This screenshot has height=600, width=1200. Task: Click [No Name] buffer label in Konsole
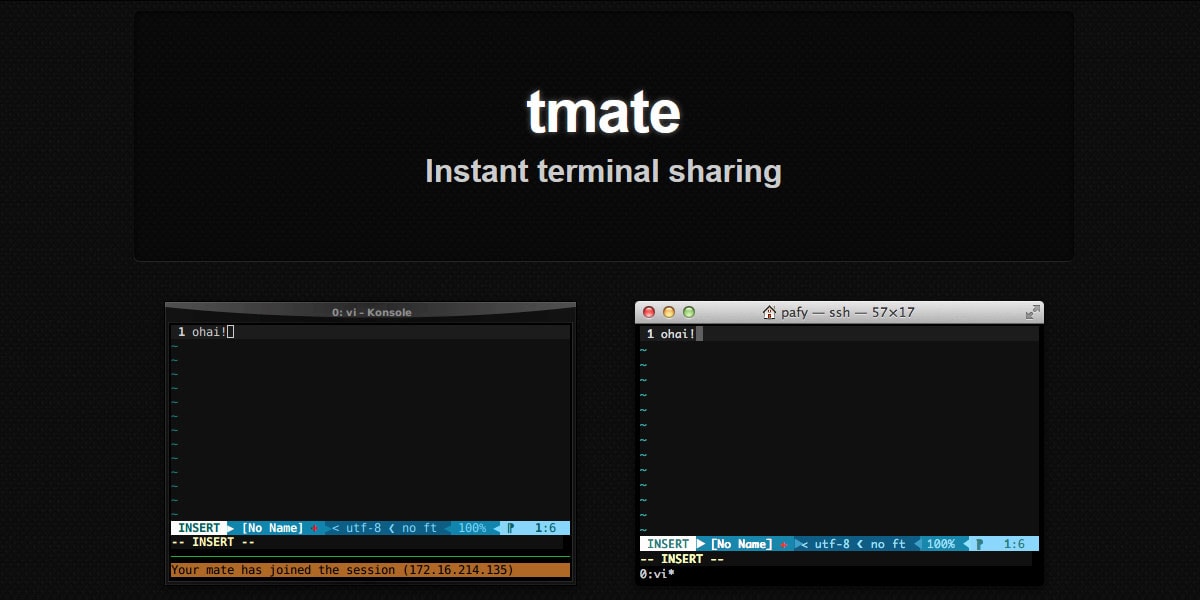click(x=272, y=528)
